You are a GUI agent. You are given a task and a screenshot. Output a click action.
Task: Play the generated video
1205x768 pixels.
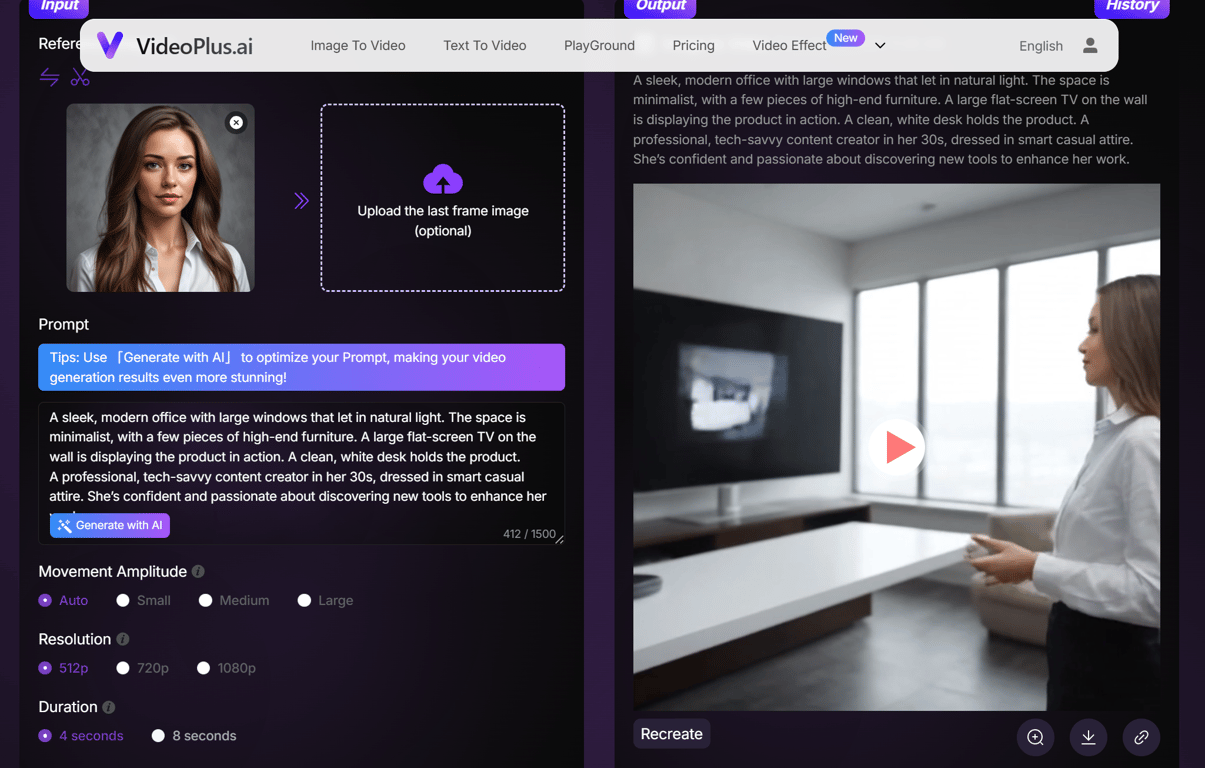pos(897,447)
